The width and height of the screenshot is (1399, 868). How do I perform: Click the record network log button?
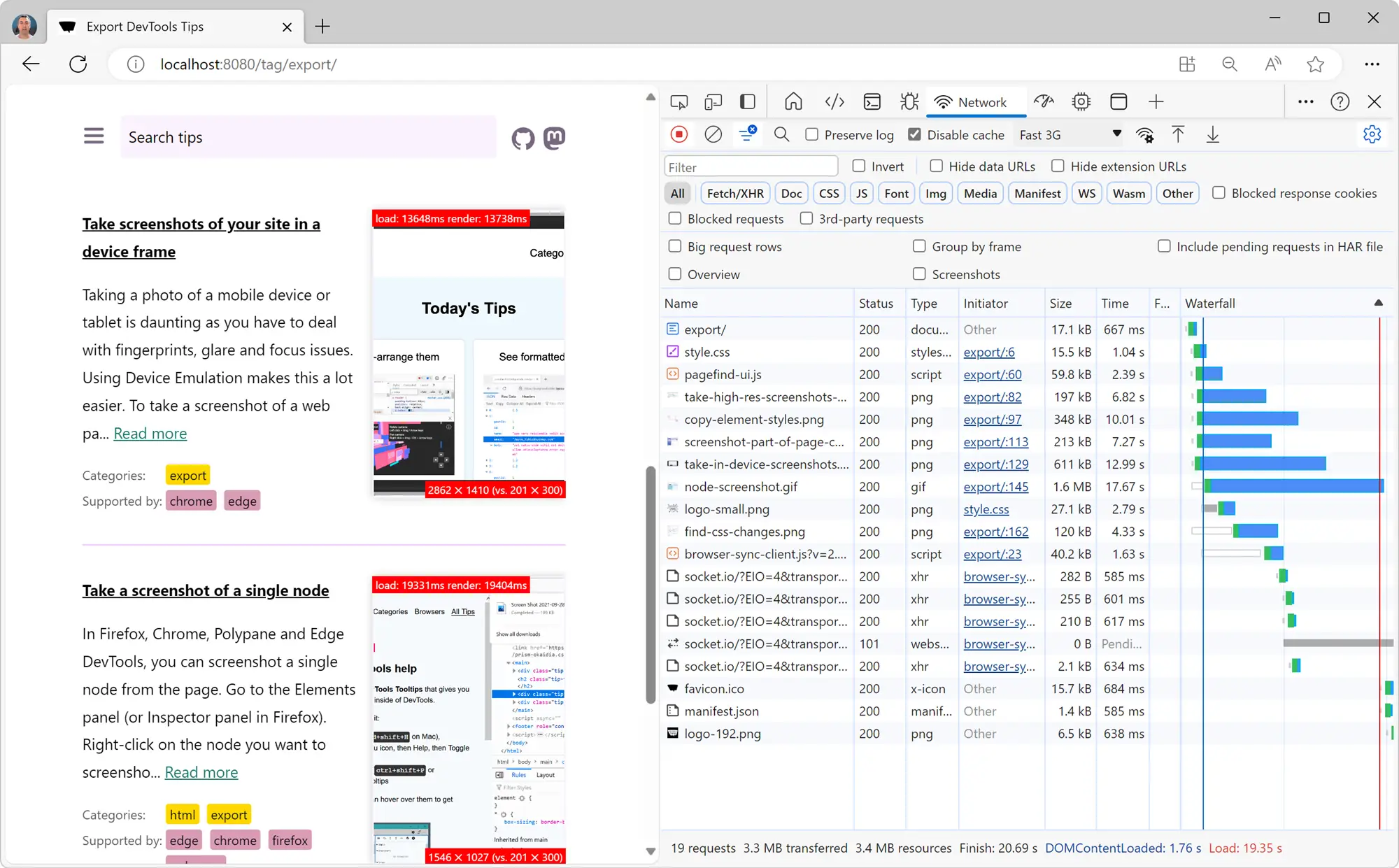pyautogui.click(x=679, y=134)
